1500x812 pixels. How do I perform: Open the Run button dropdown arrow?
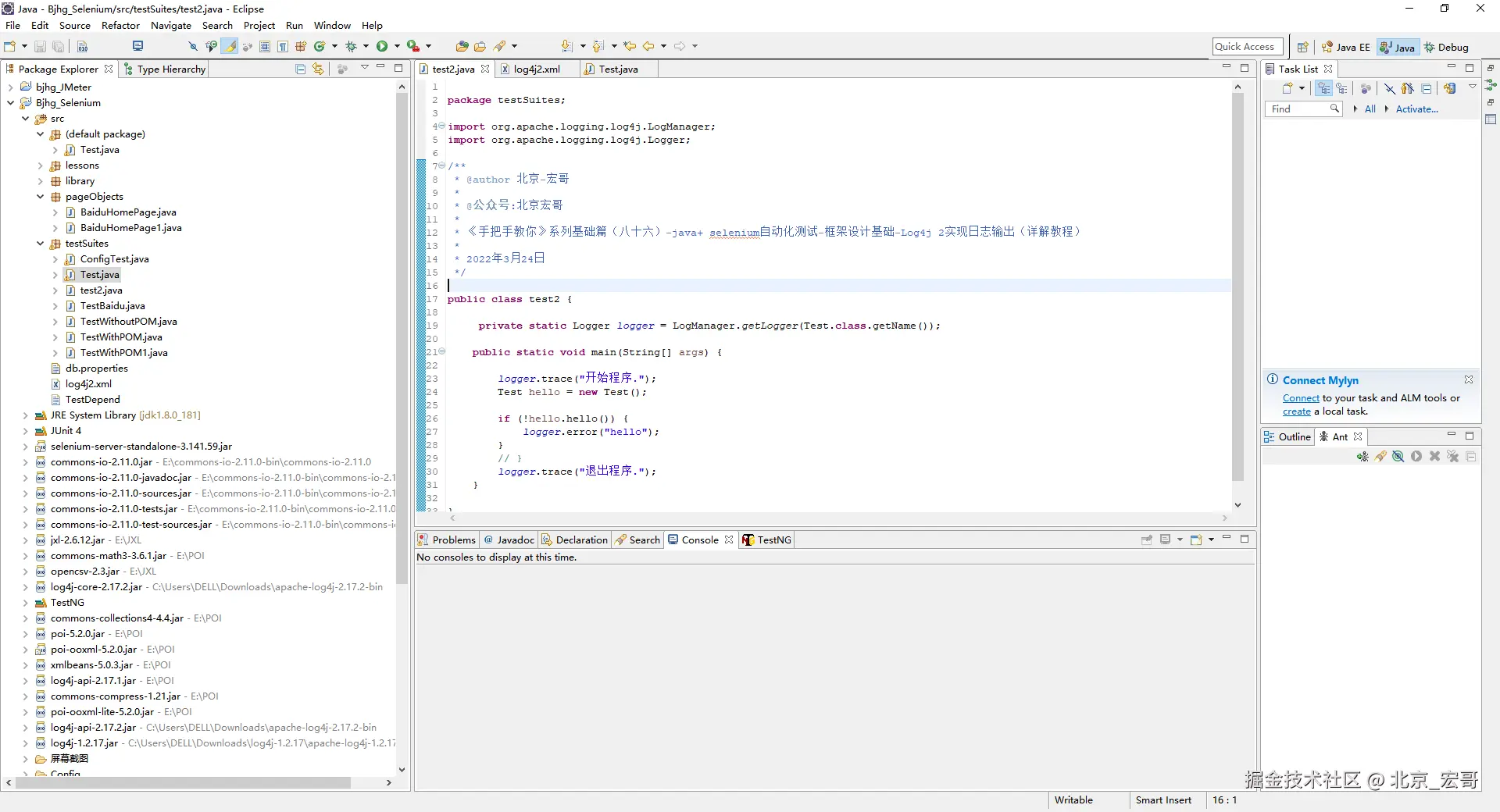397,47
